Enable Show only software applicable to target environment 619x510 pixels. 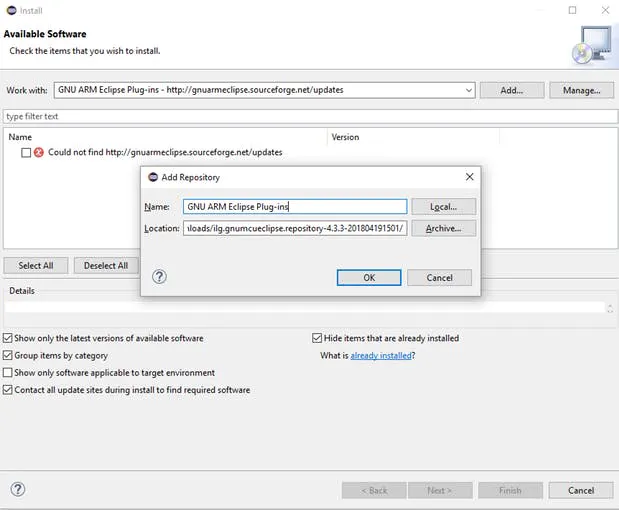coord(8,373)
